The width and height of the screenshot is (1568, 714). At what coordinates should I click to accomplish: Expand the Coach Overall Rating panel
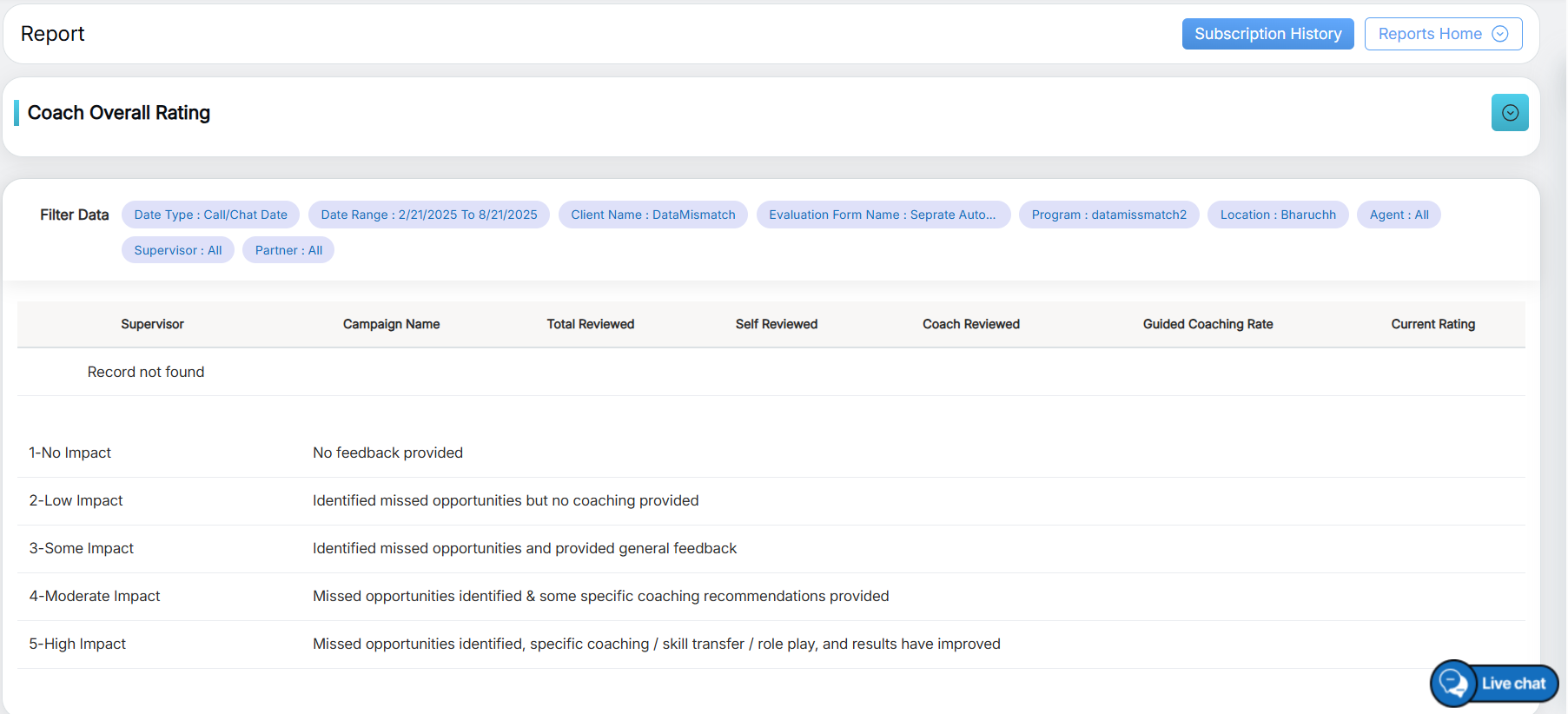tap(1509, 113)
